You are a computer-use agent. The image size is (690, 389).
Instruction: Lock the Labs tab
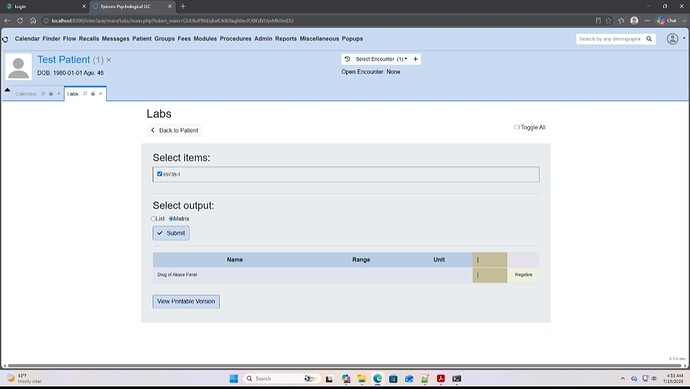click(x=93, y=94)
